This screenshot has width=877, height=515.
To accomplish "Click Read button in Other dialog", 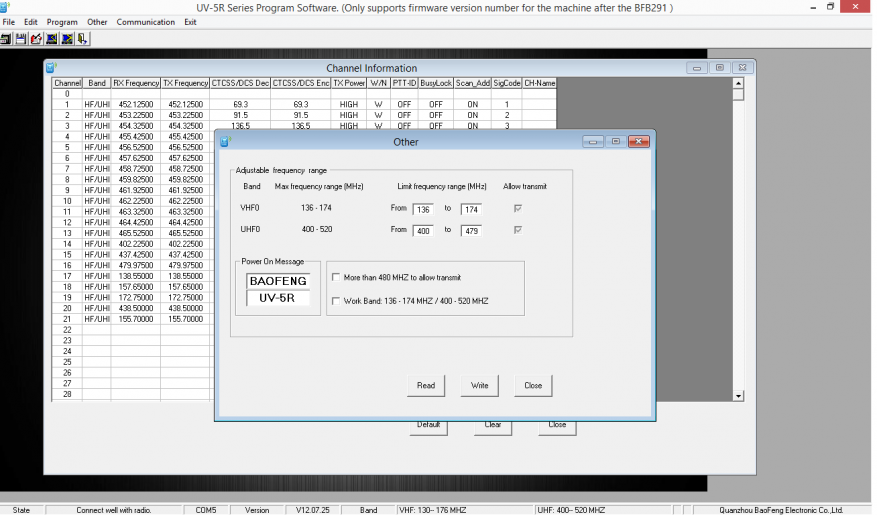I will pyautogui.click(x=426, y=385).
